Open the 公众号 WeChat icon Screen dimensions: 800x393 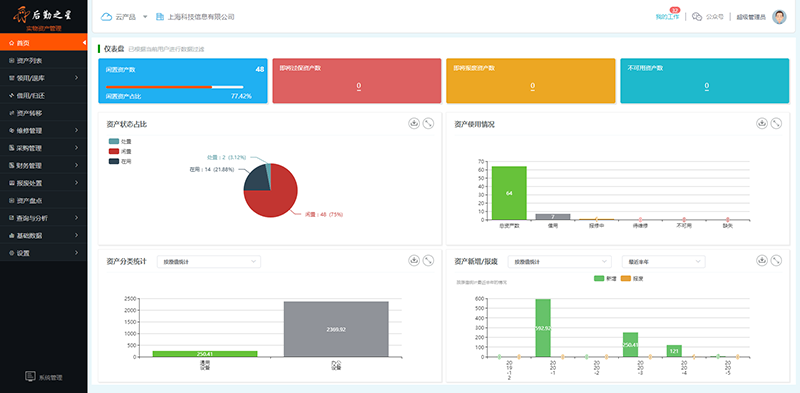(697, 17)
